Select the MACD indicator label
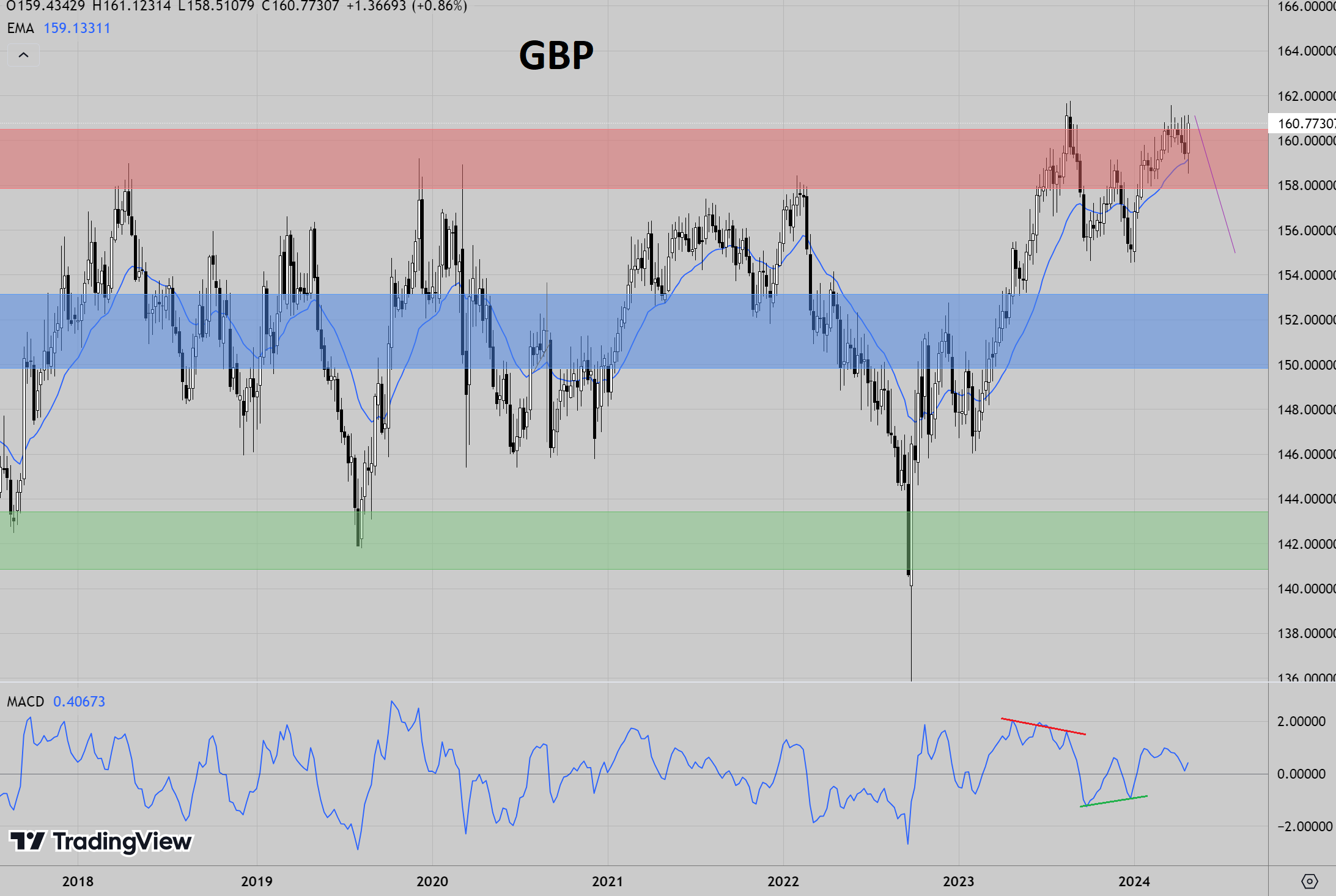The image size is (1336, 896). coord(25,702)
